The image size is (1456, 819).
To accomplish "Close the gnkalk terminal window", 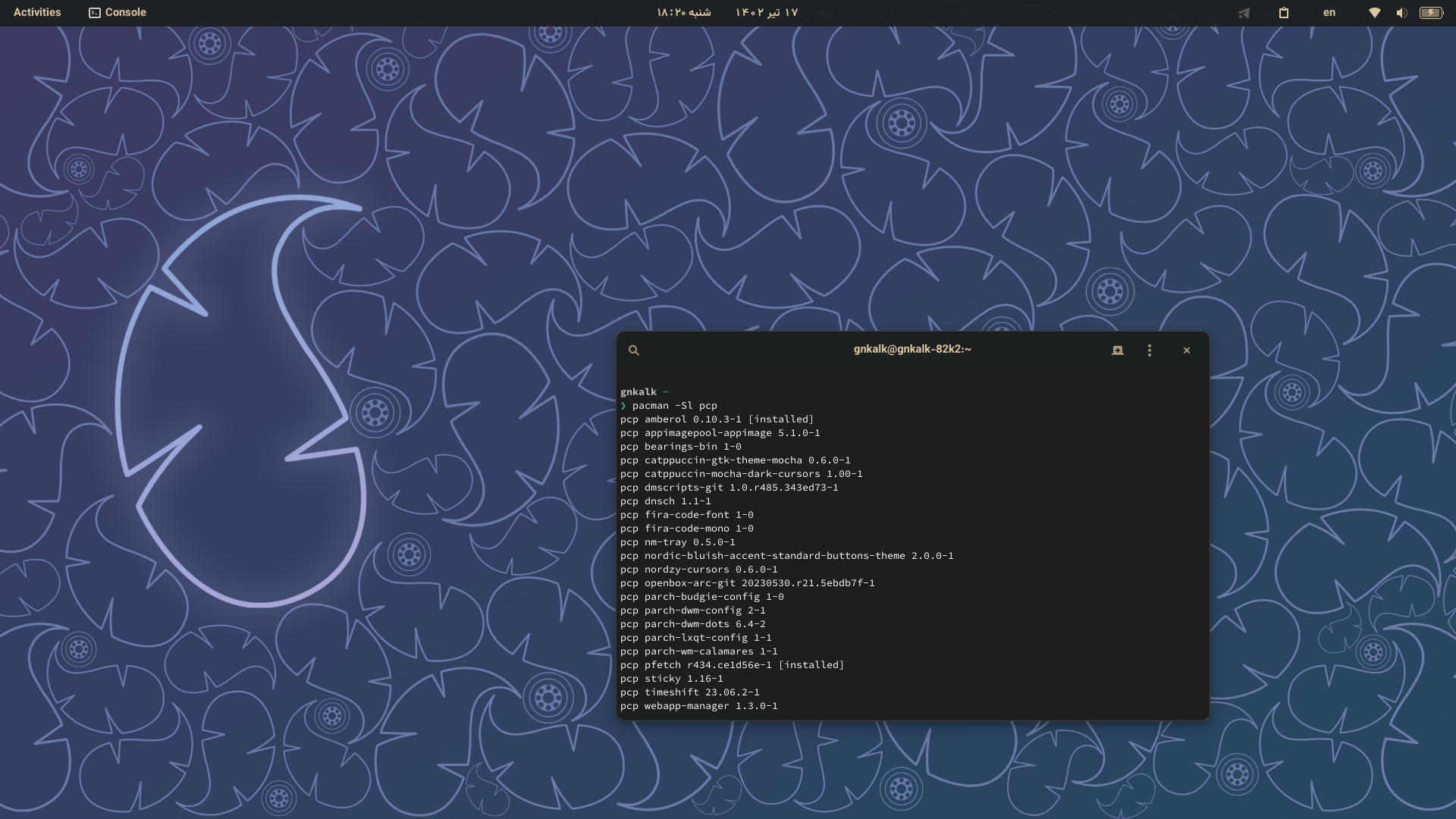I will (1187, 350).
